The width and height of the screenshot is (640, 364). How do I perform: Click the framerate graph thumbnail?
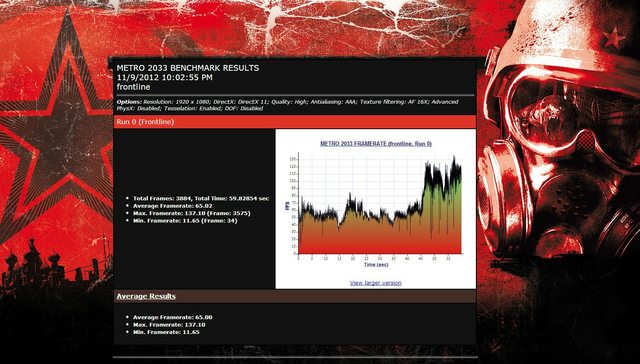[x=376, y=208]
